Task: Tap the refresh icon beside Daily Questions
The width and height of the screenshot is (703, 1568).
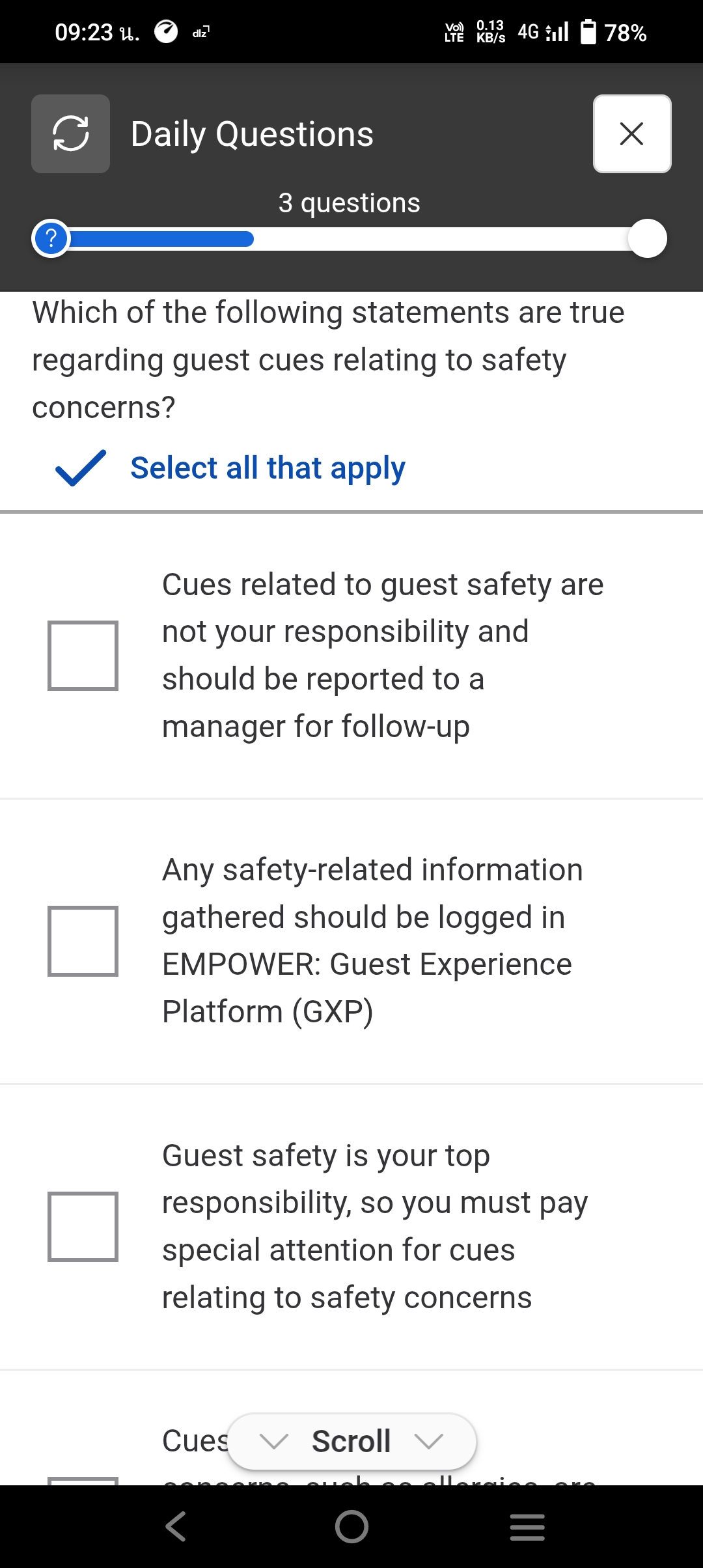Action: point(70,133)
